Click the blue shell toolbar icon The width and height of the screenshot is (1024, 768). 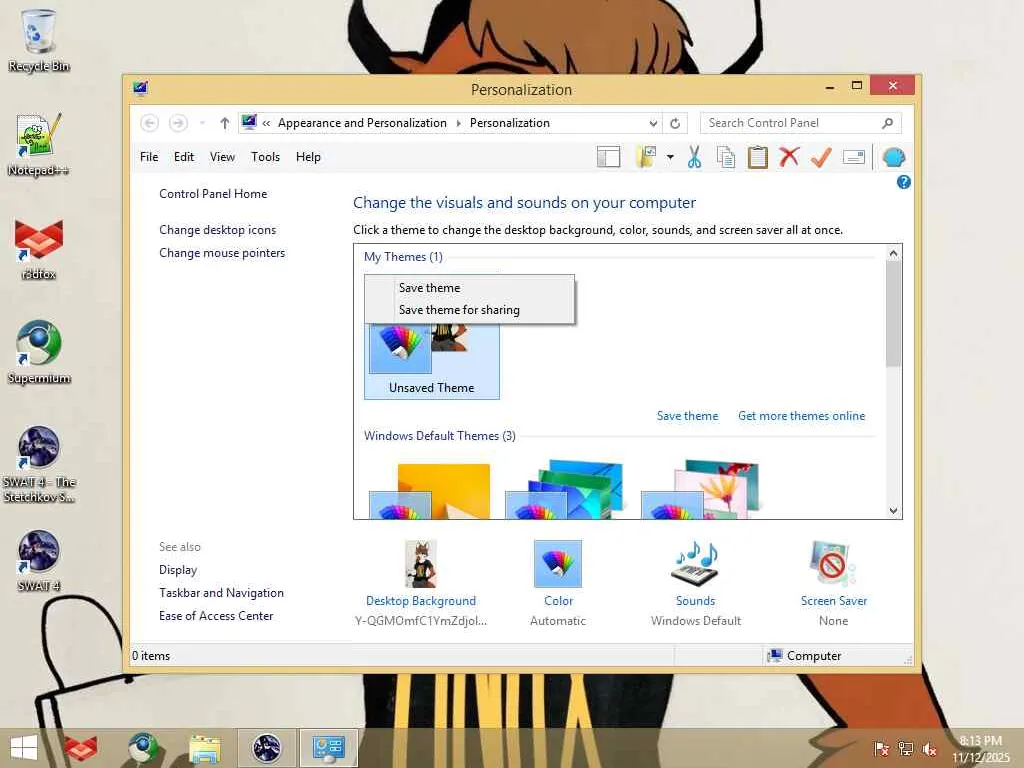point(893,157)
